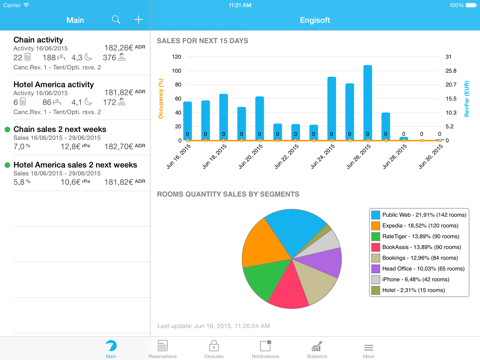
Task: Click the Public Web blue legend swatch
Action: [x=376, y=215]
